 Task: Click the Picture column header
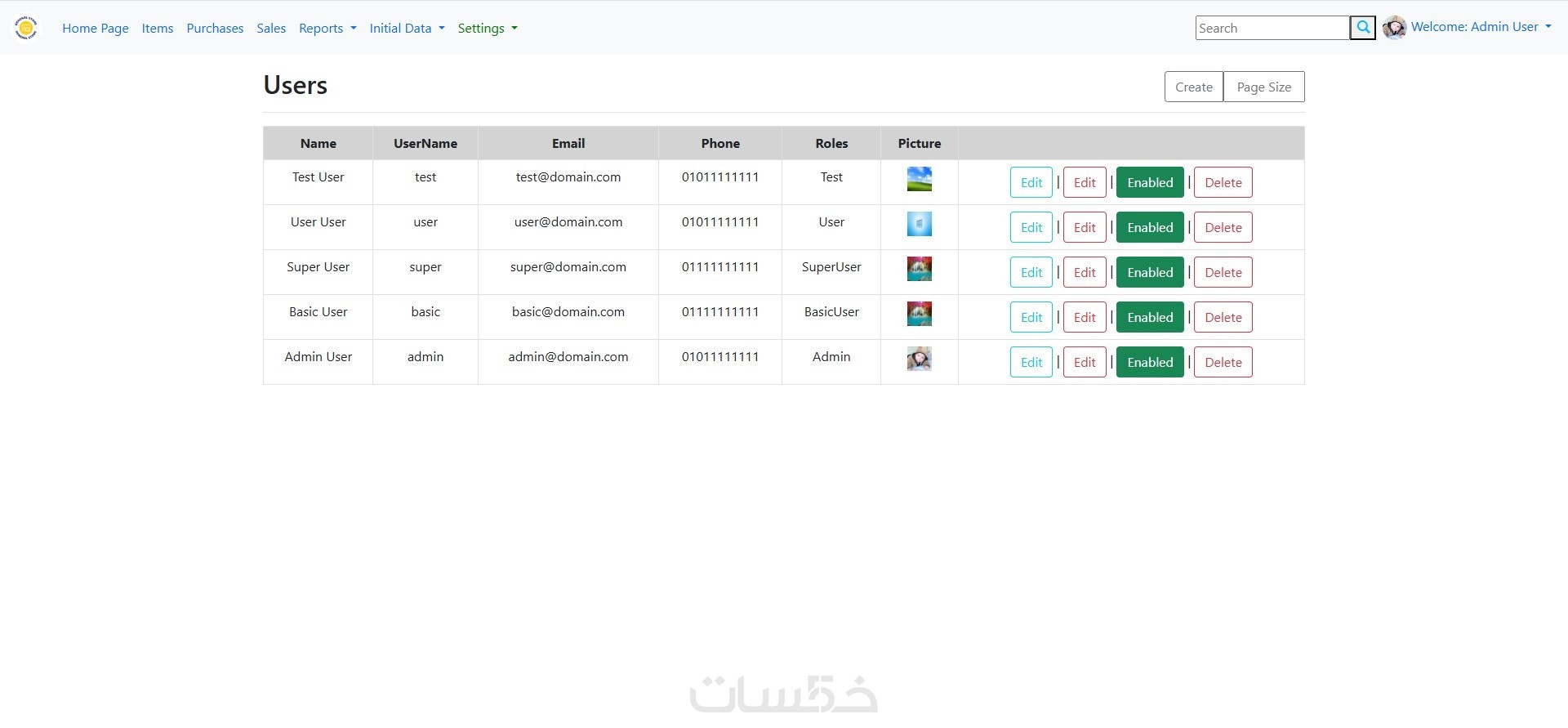[920, 143]
